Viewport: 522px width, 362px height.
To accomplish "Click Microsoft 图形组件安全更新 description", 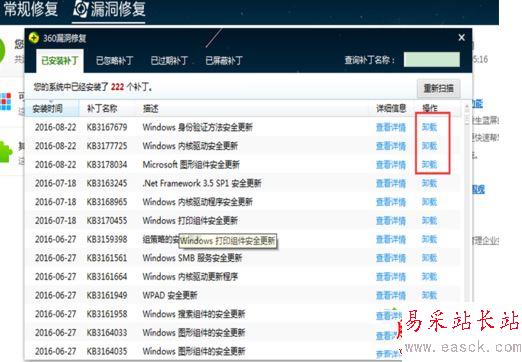I will [x=191, y=164].
